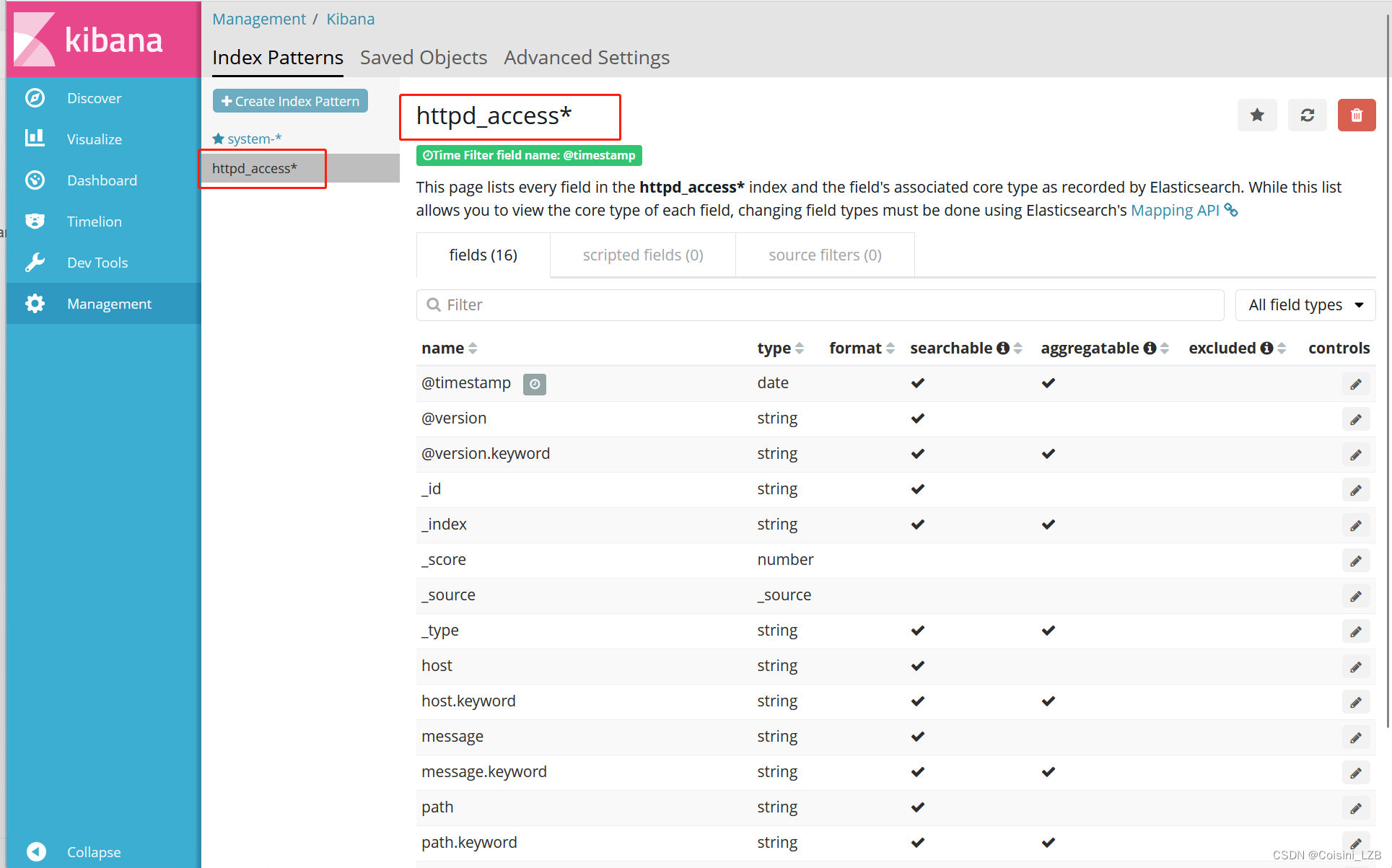
Task: Click the aggregatable info tooltip icon
Action: (x=1140, y=348)
